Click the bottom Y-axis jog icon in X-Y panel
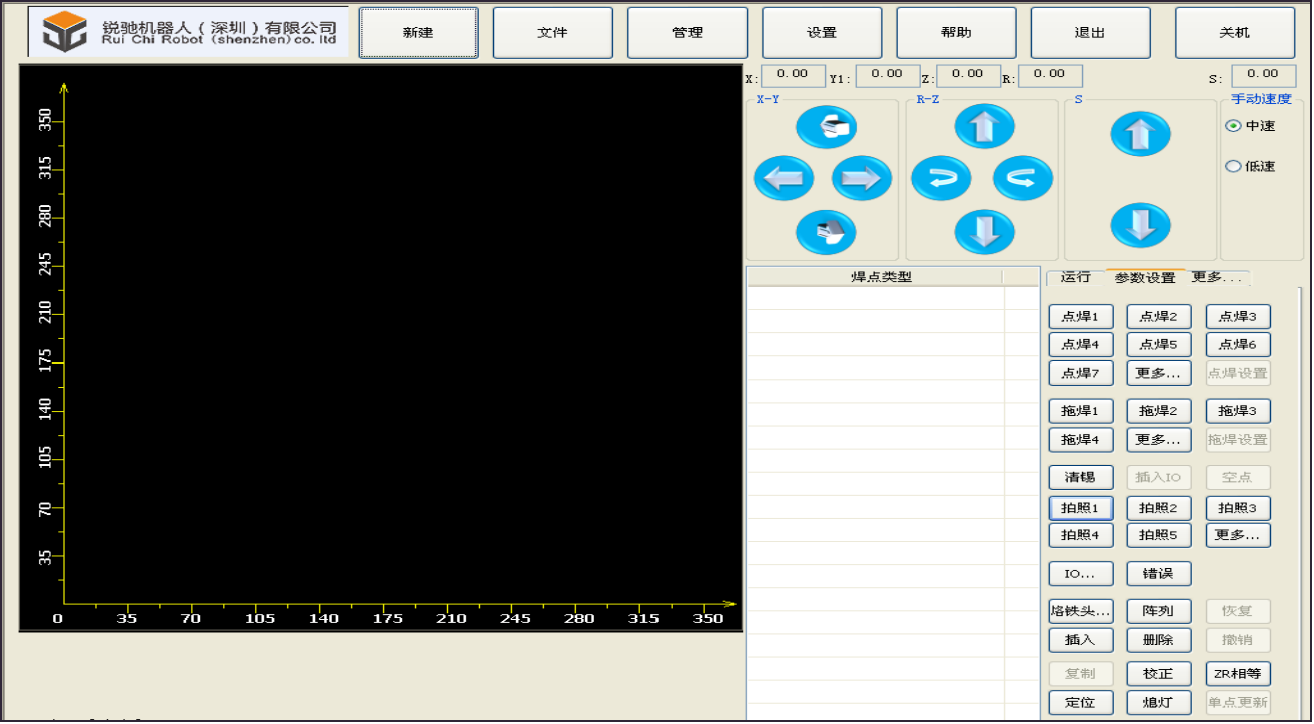 (826, 232)
